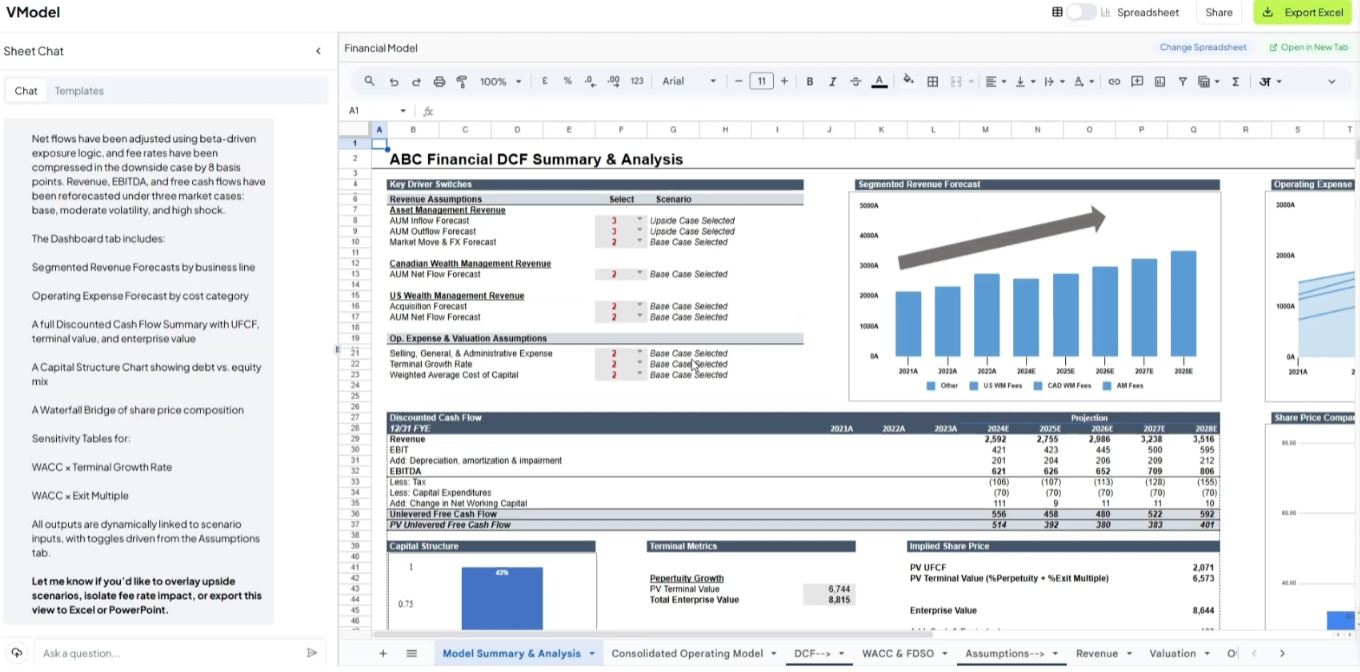Select column header F
This screenshot has height=672, width=1360.
pos(621,129)
